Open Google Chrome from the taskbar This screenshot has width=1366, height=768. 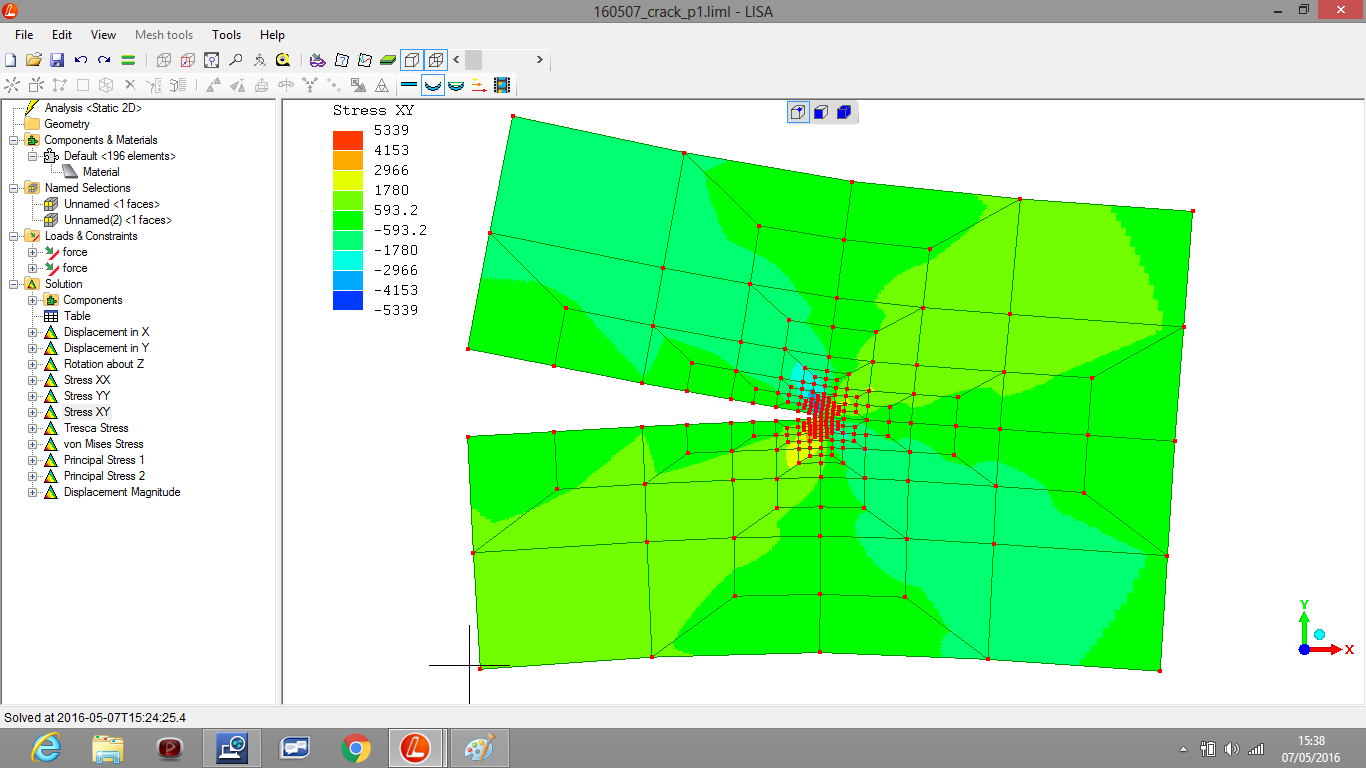[355, 747]
